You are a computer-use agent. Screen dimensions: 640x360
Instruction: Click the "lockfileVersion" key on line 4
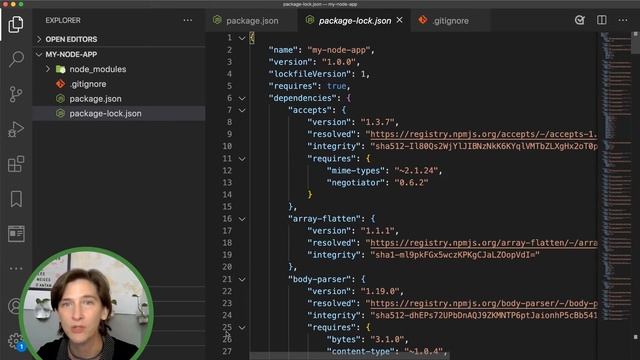[309, 74]
